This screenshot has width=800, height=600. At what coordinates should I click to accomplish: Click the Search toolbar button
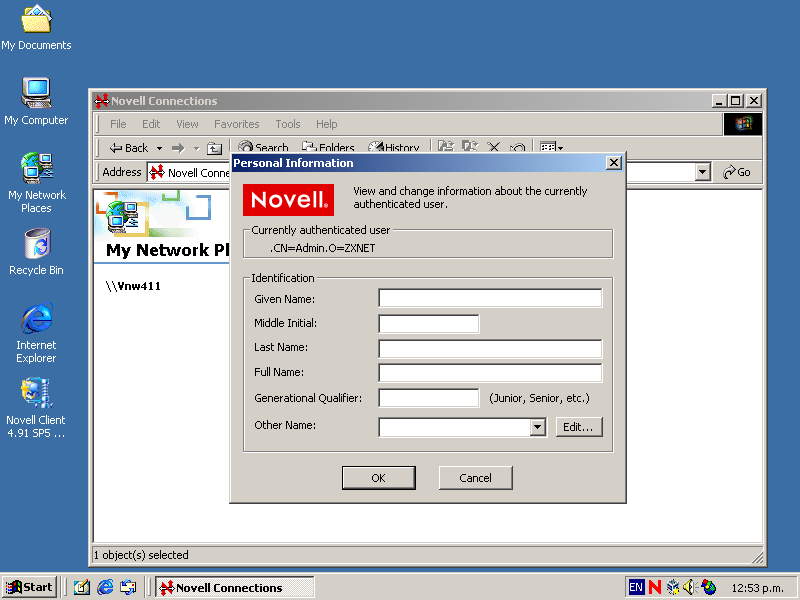click(x=263, y=148)
